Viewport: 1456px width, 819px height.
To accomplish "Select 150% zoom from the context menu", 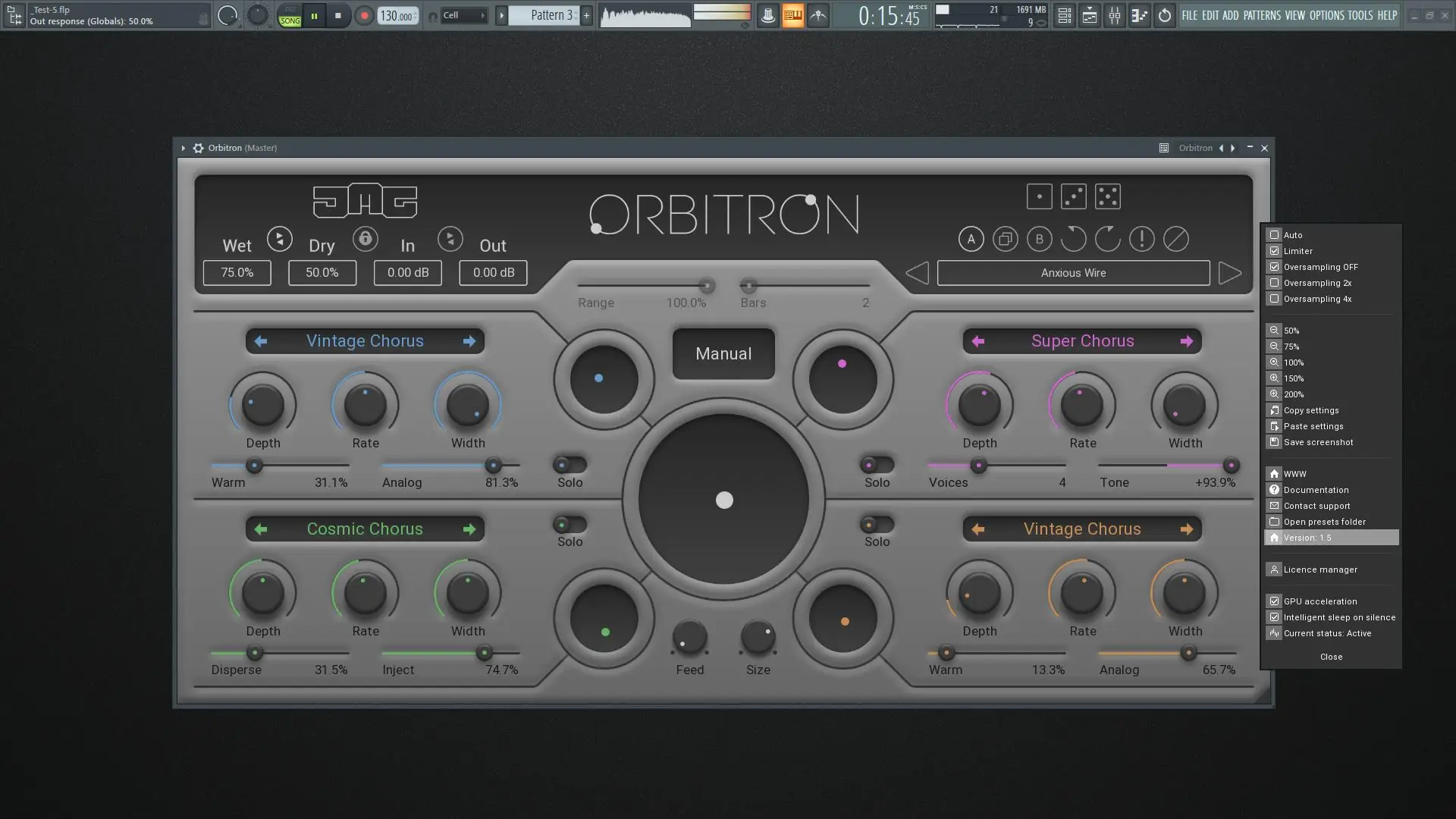I will coord(1294,378).
